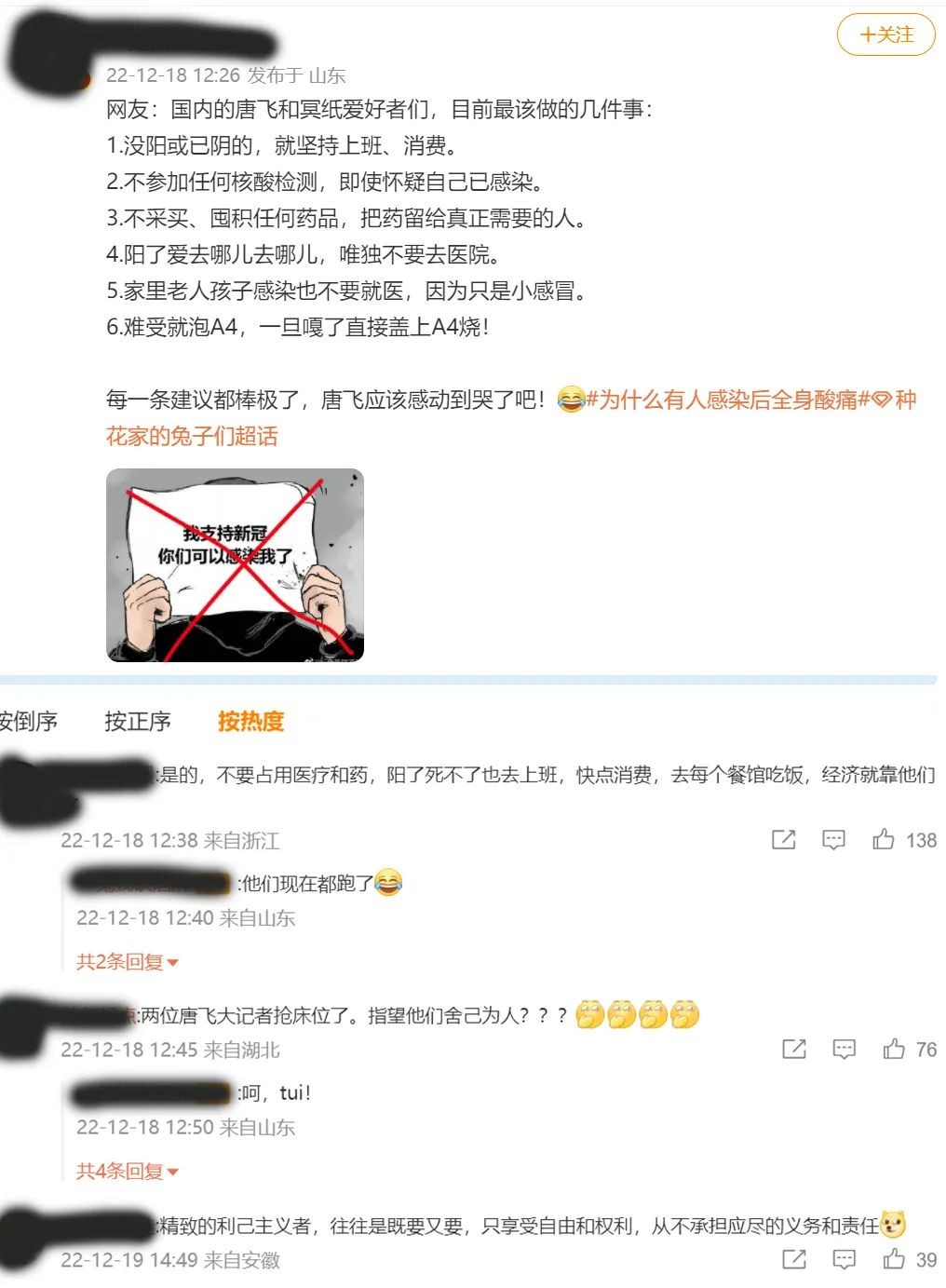Open hashtag 为什么有人感染后全身酸痛
Viewport: 946px width, 1288px height.
point(727,400)
